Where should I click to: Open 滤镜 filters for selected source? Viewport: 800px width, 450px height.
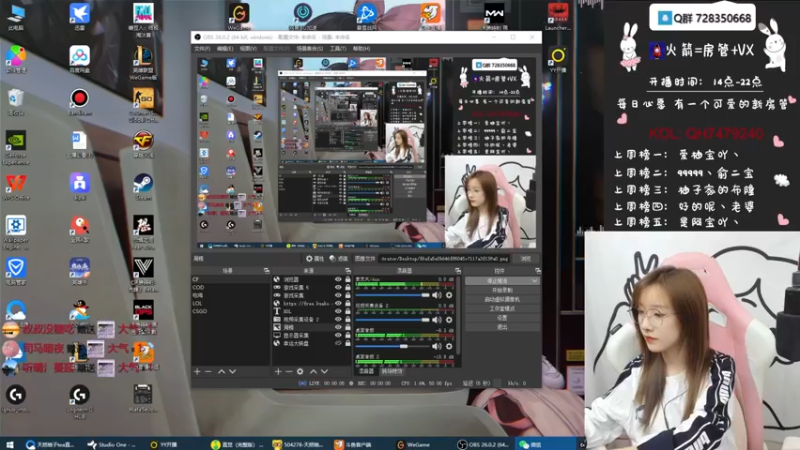pyautogui.click(x=339, y=259)
